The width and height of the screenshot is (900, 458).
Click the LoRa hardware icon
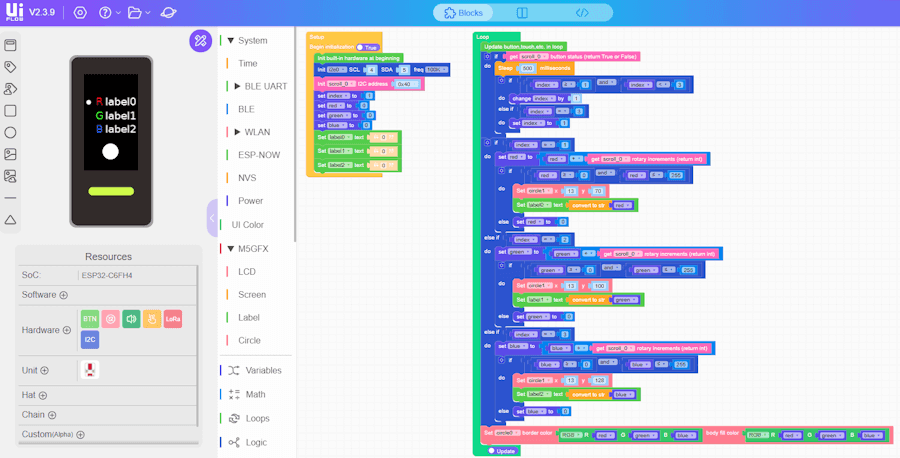[173, 318]
